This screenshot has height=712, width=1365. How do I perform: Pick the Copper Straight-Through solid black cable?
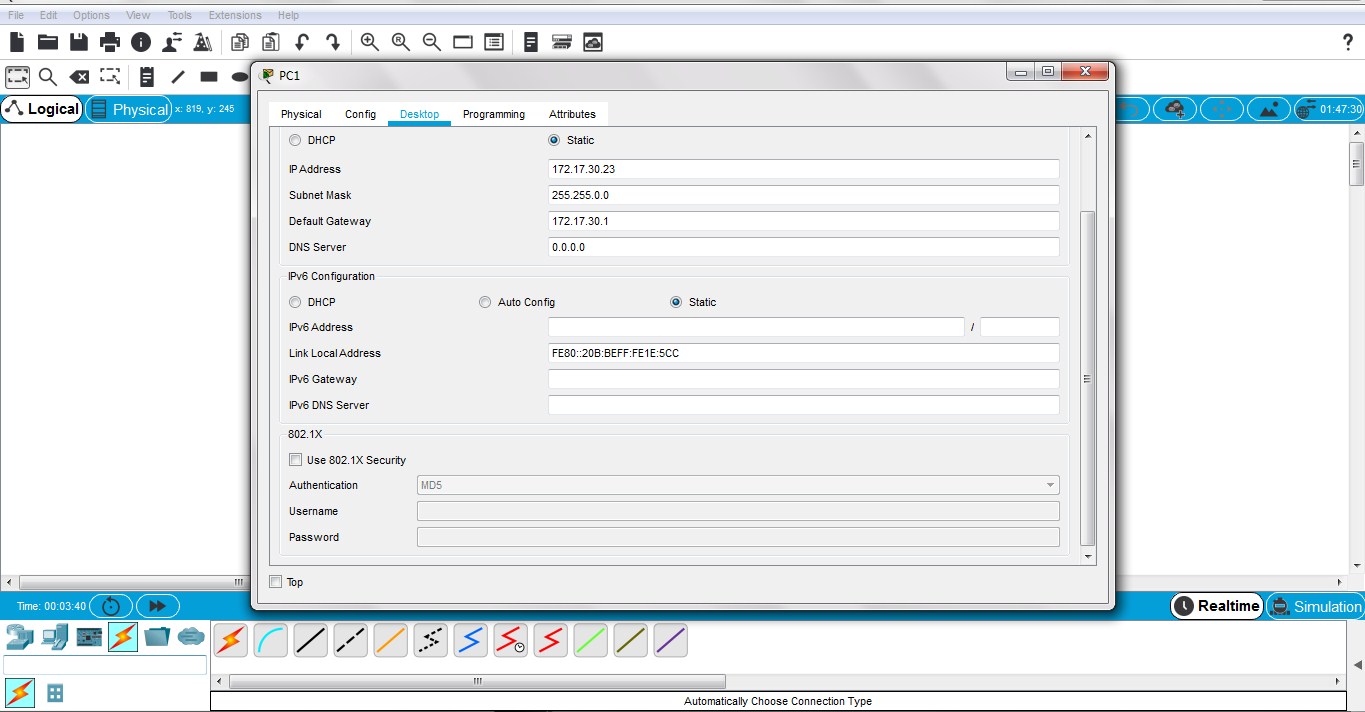[310, 640]
